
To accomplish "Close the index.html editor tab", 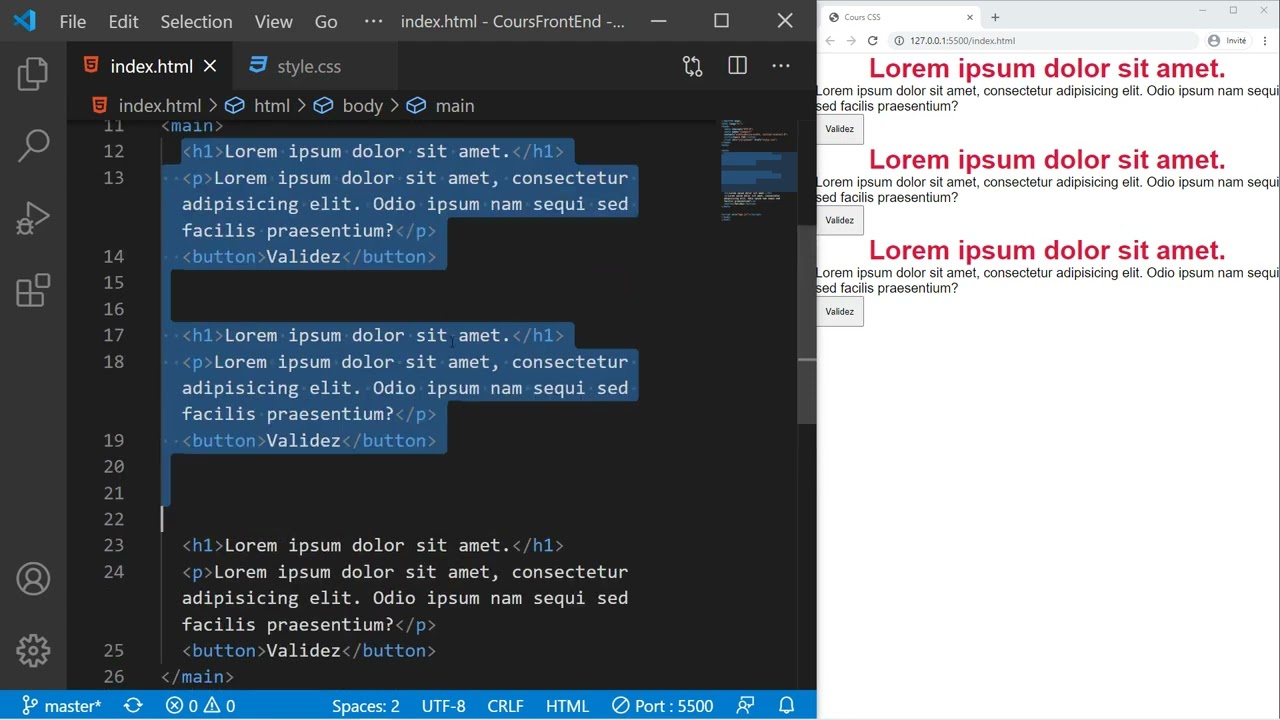I will 210,66.
